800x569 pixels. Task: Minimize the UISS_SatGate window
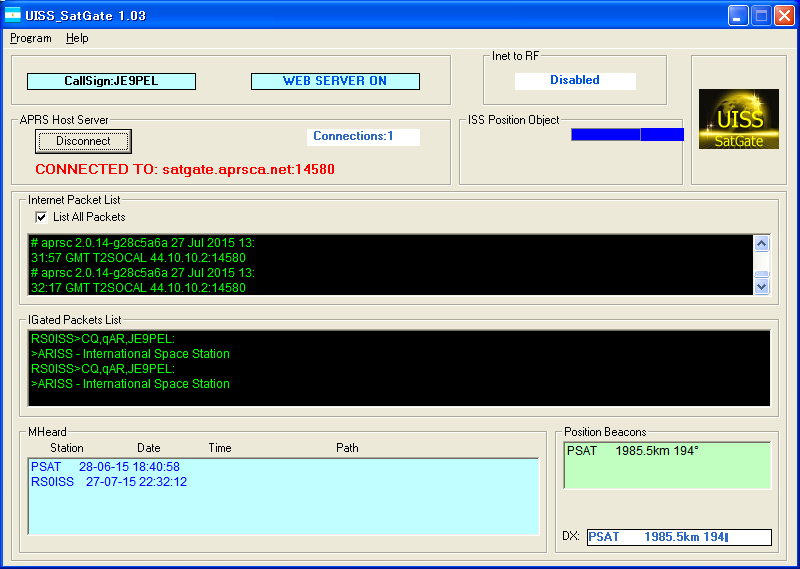point(738,16)
